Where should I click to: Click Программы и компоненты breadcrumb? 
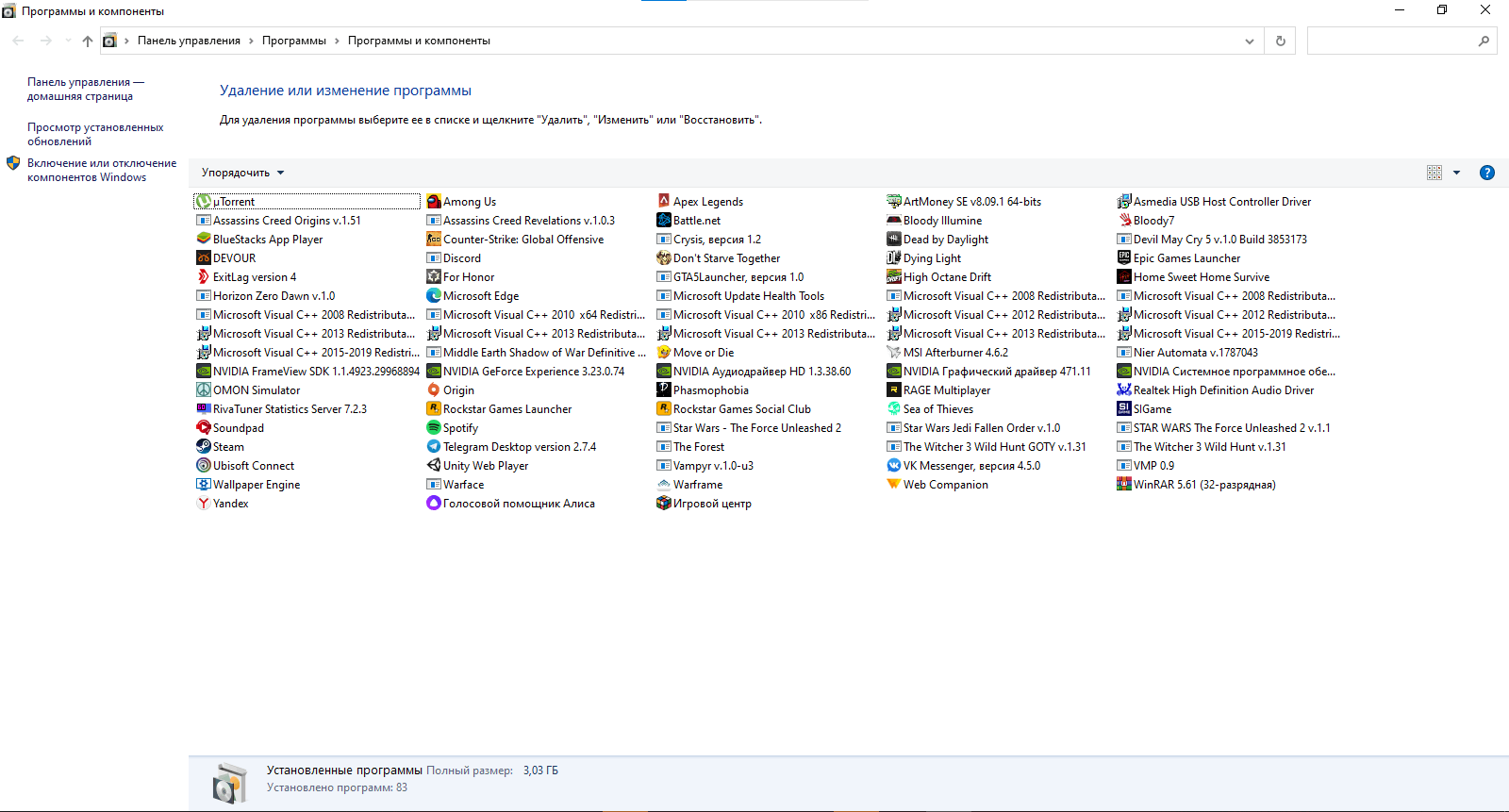tap(419, 41)
